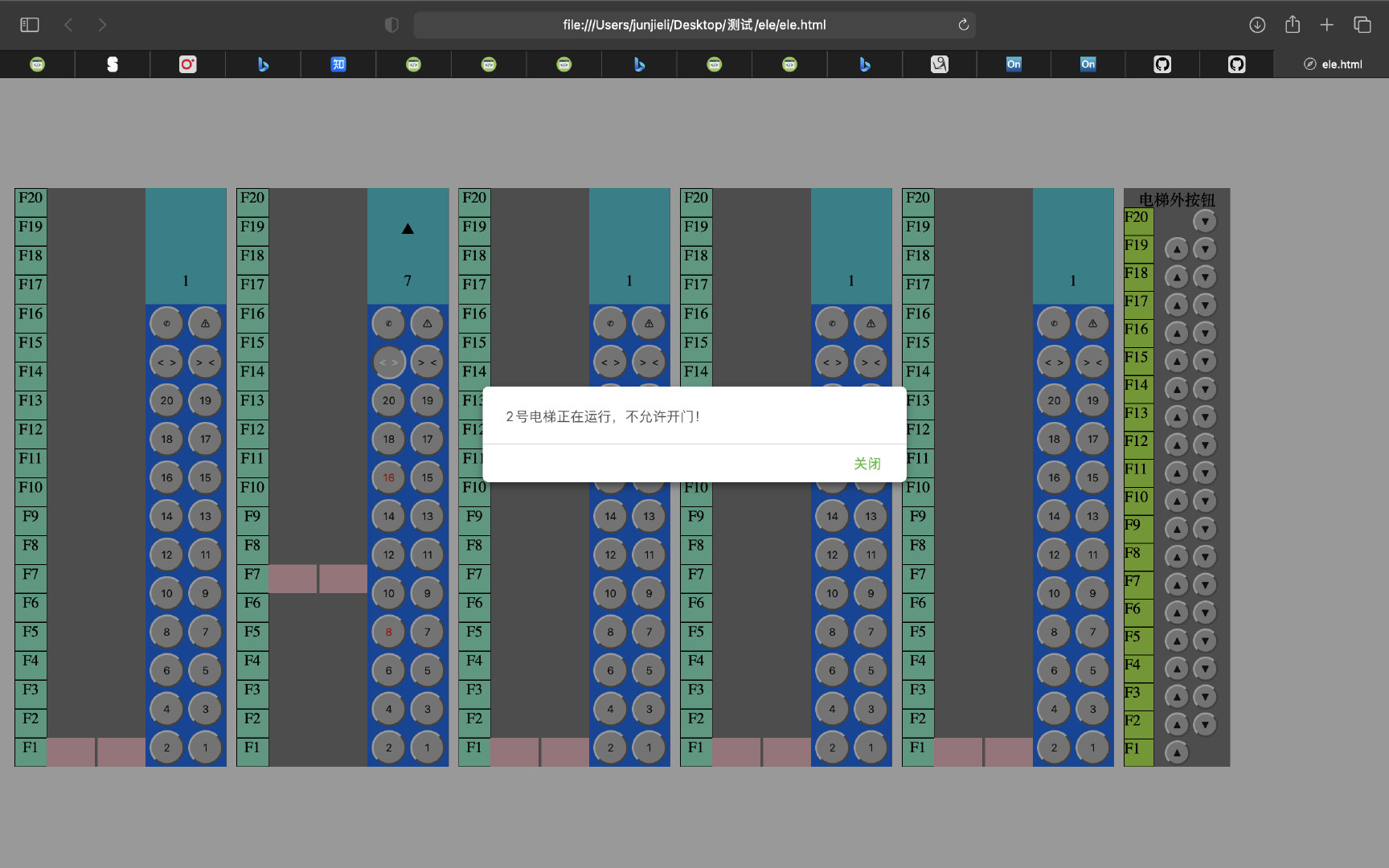
Task: Open the Share icon in Safari toolbar
Action: coord(1293,25)
